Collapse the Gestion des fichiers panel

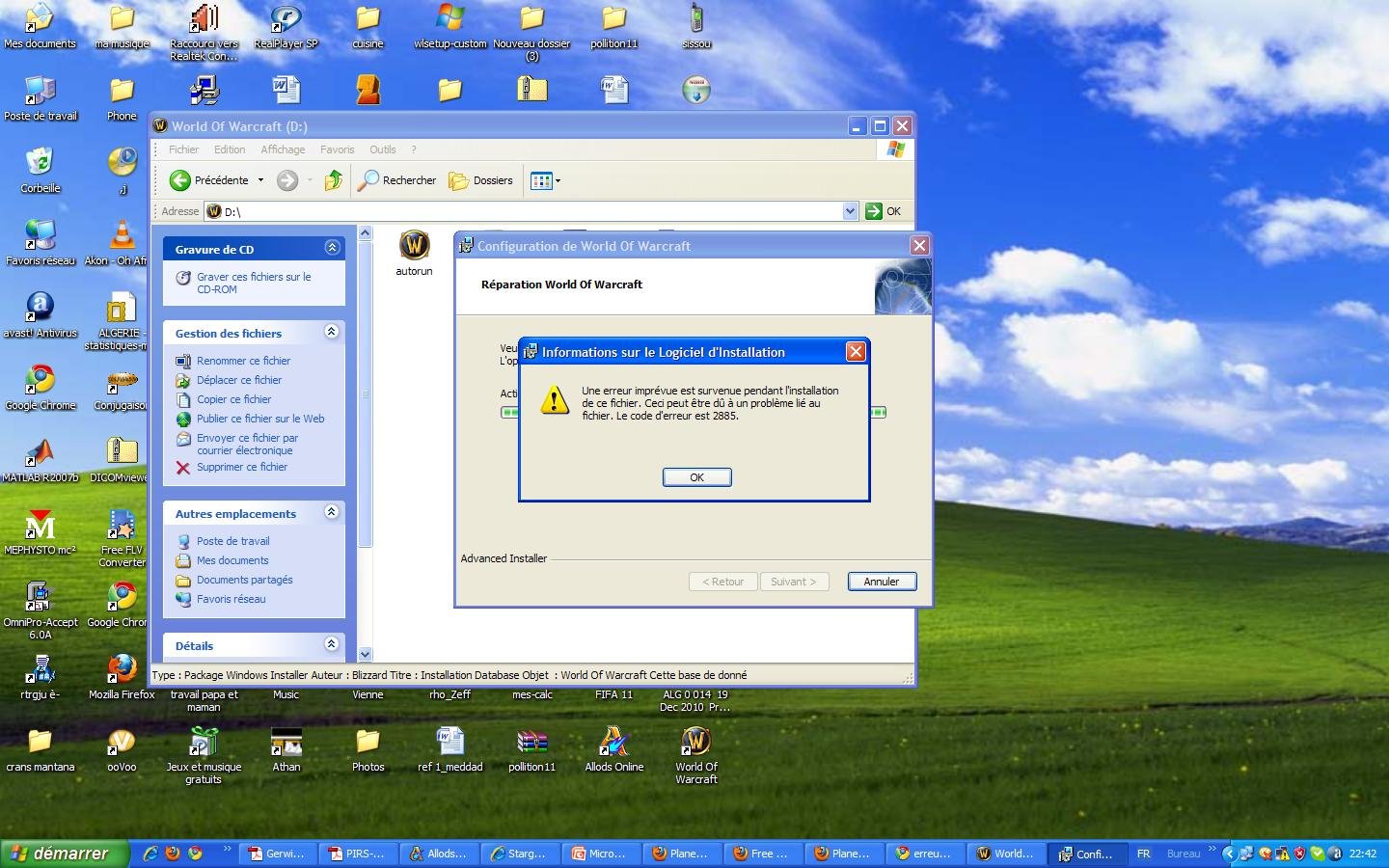point(332,332)
